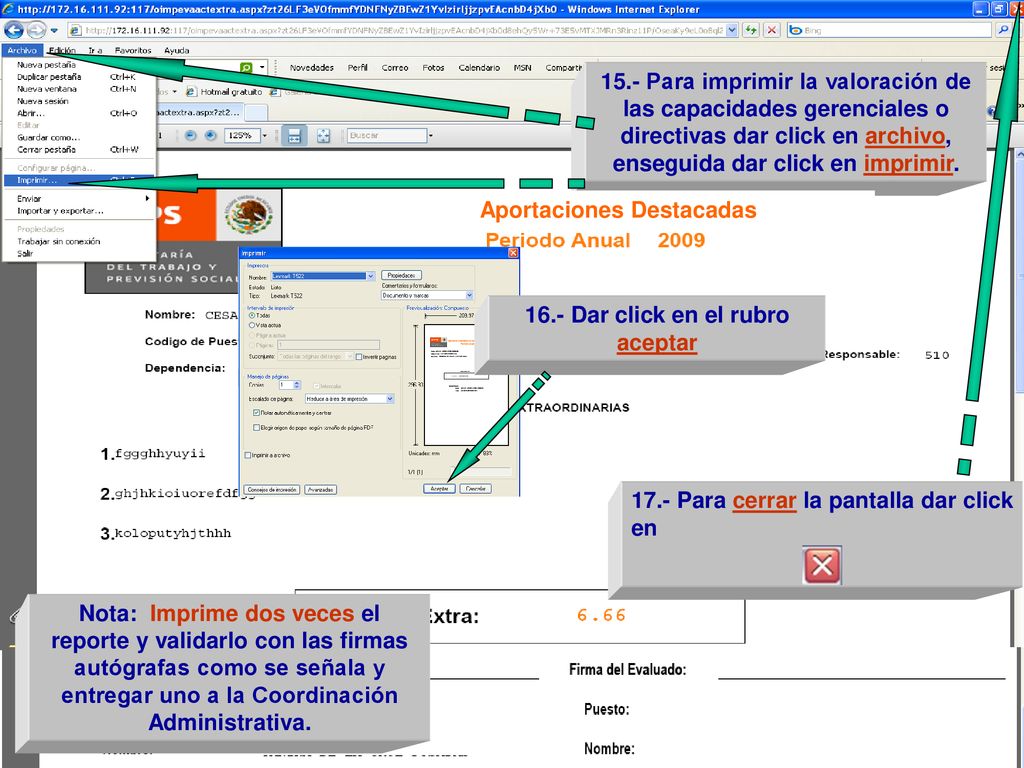This screenshot has width=1024, height=768.
Task: Select the Todas radio button
Action: (x=252, y=315)
